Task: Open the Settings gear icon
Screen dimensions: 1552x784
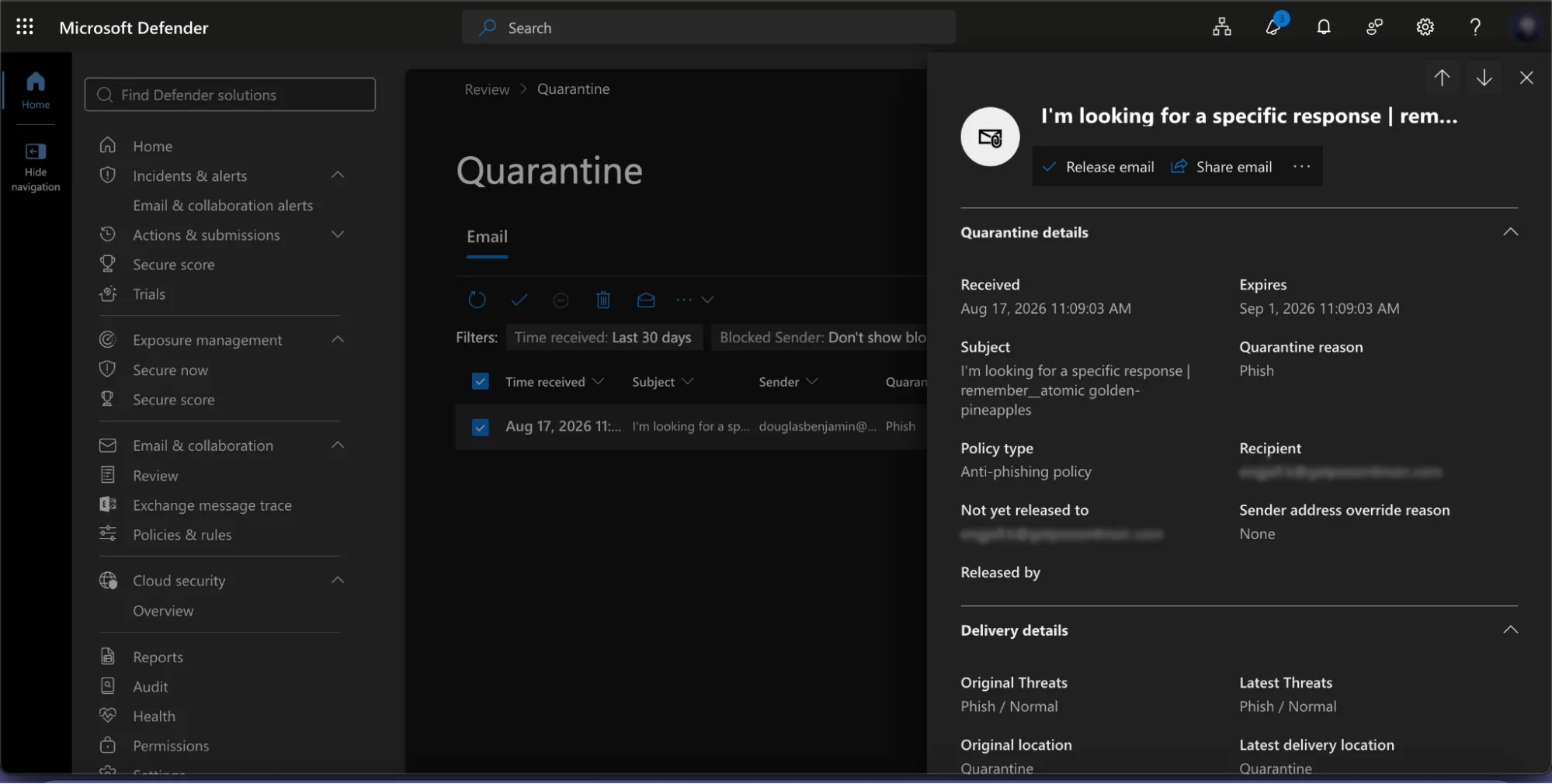Action: click(1425, 27)
